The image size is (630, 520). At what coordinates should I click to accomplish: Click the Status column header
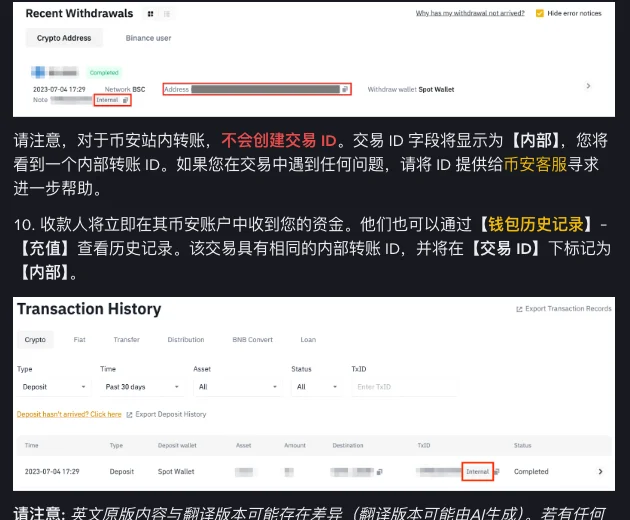pyautogui.click(x=522, y=446)
